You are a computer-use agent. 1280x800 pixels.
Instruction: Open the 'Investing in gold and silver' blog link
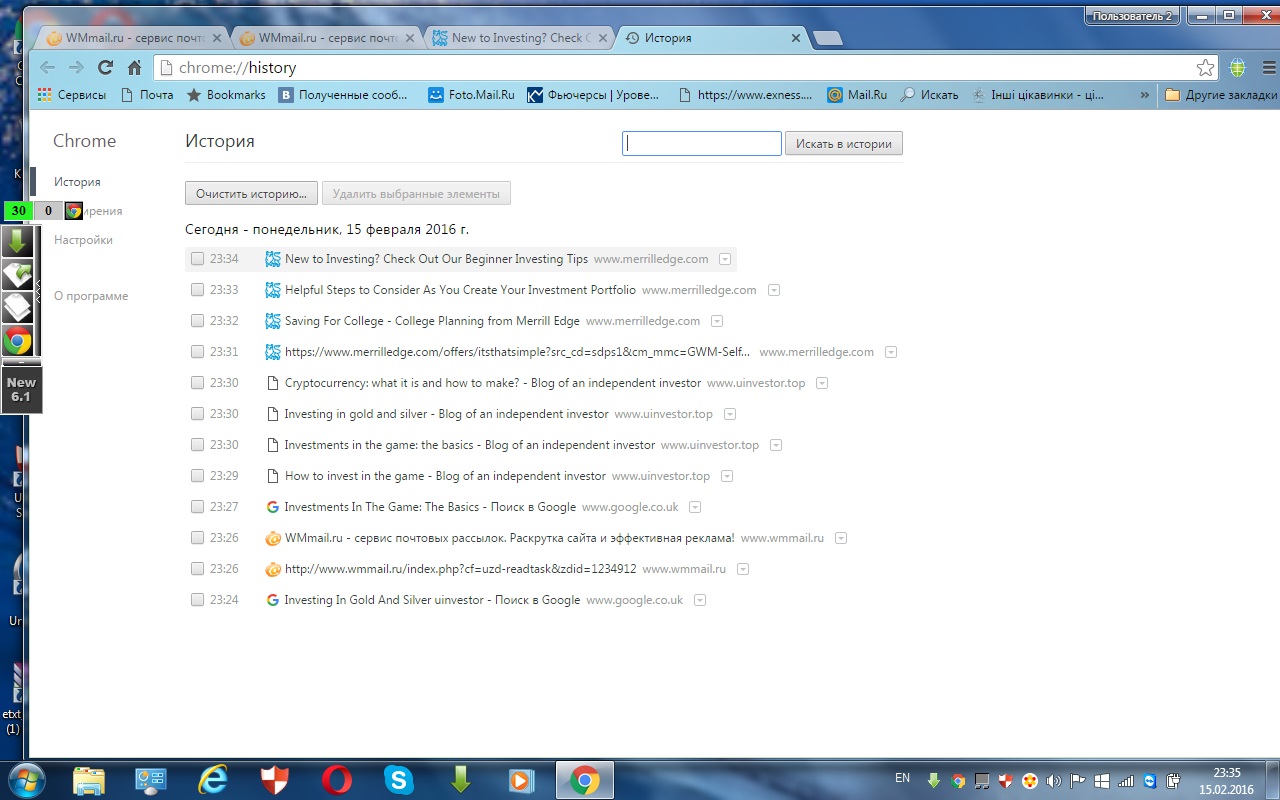[446, 414]
